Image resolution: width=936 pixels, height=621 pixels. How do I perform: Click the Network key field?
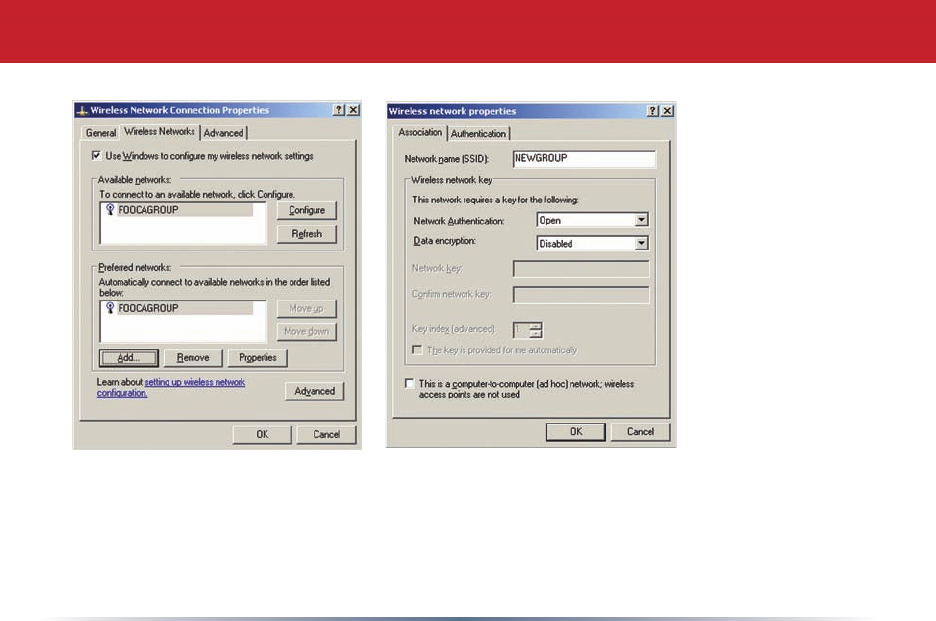click(581, 269)
